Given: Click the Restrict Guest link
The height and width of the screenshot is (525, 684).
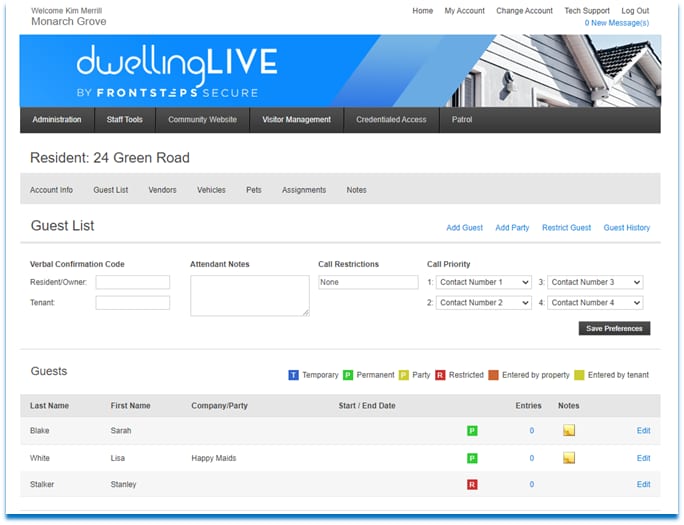Looking at the screenshot, I should click(x=567, y=228).
